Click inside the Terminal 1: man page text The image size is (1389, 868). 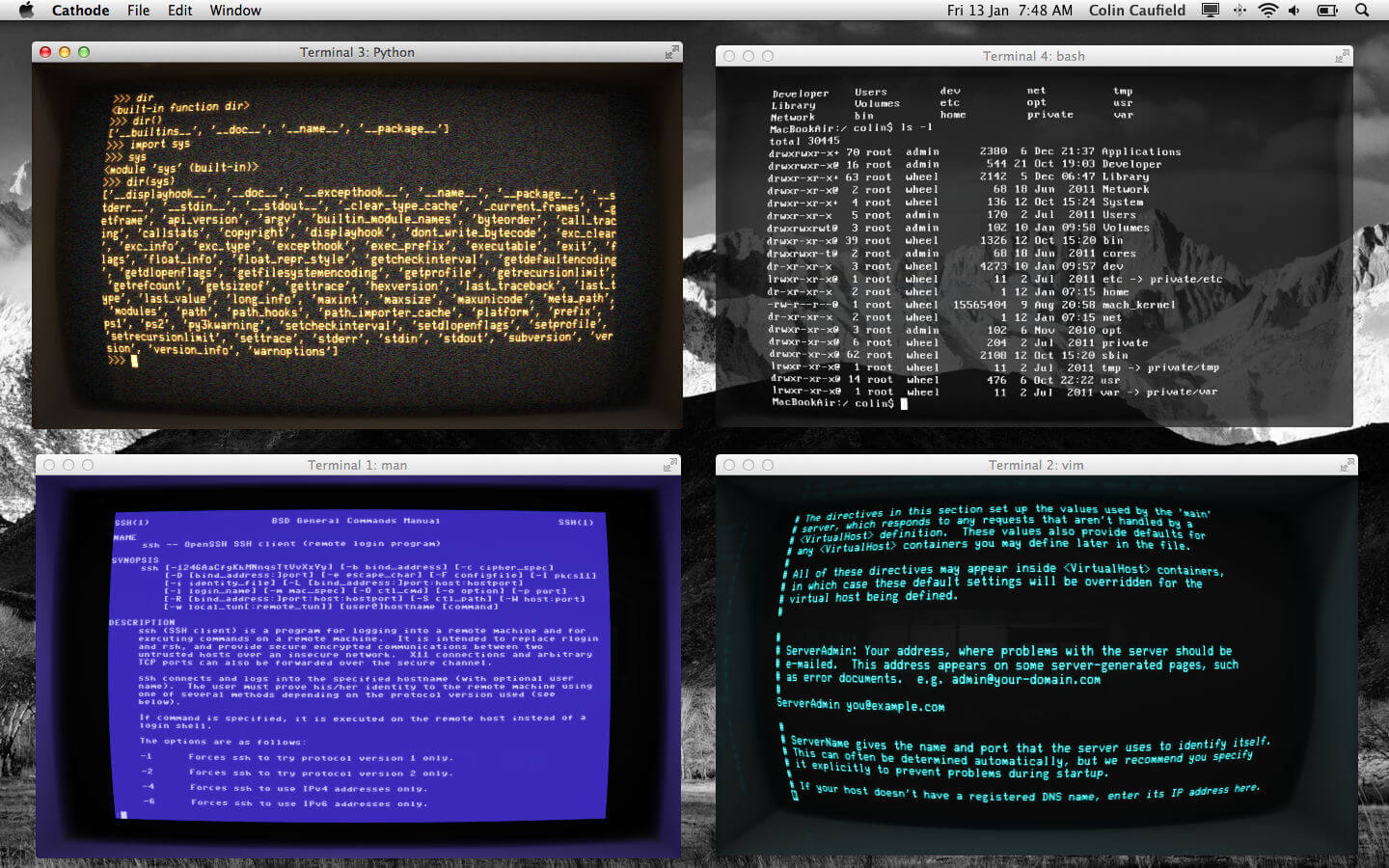point(358,665)
